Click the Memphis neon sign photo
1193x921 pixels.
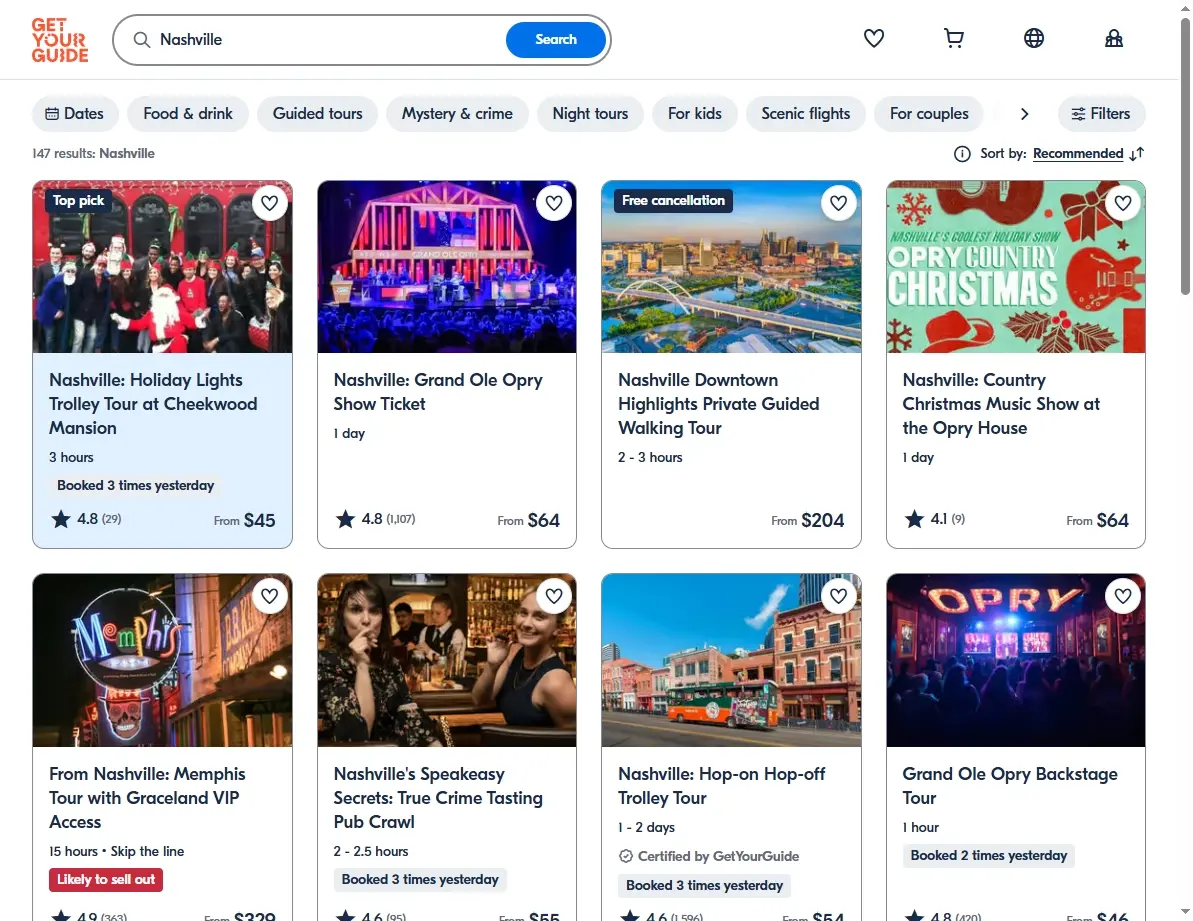tap(162, 660)
